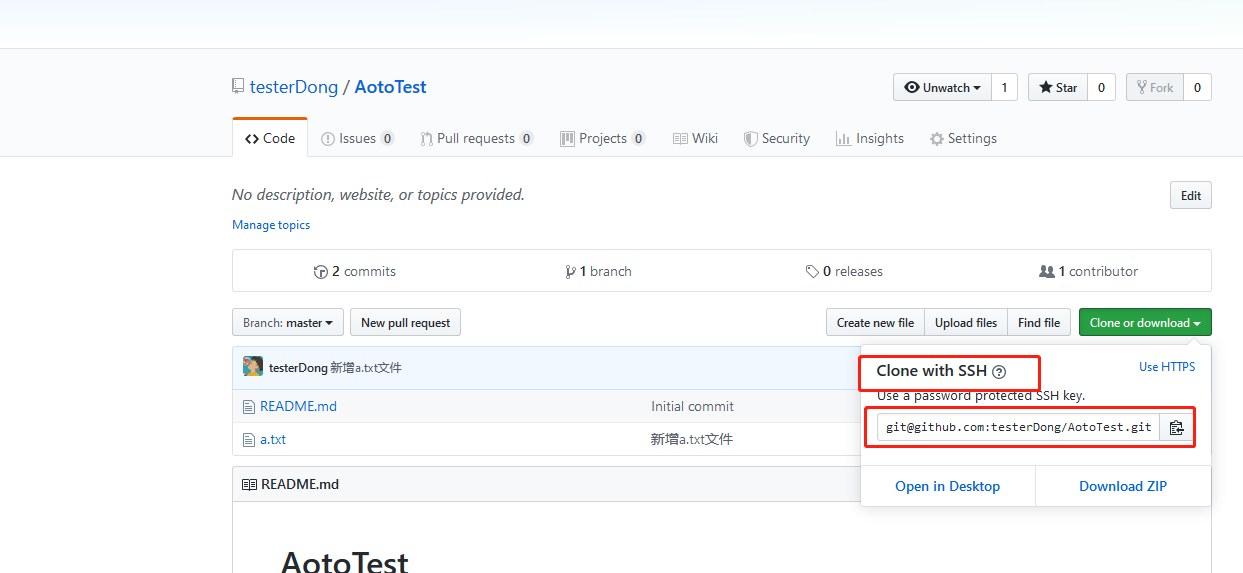View the 1 branch list

tap(598, 271)
